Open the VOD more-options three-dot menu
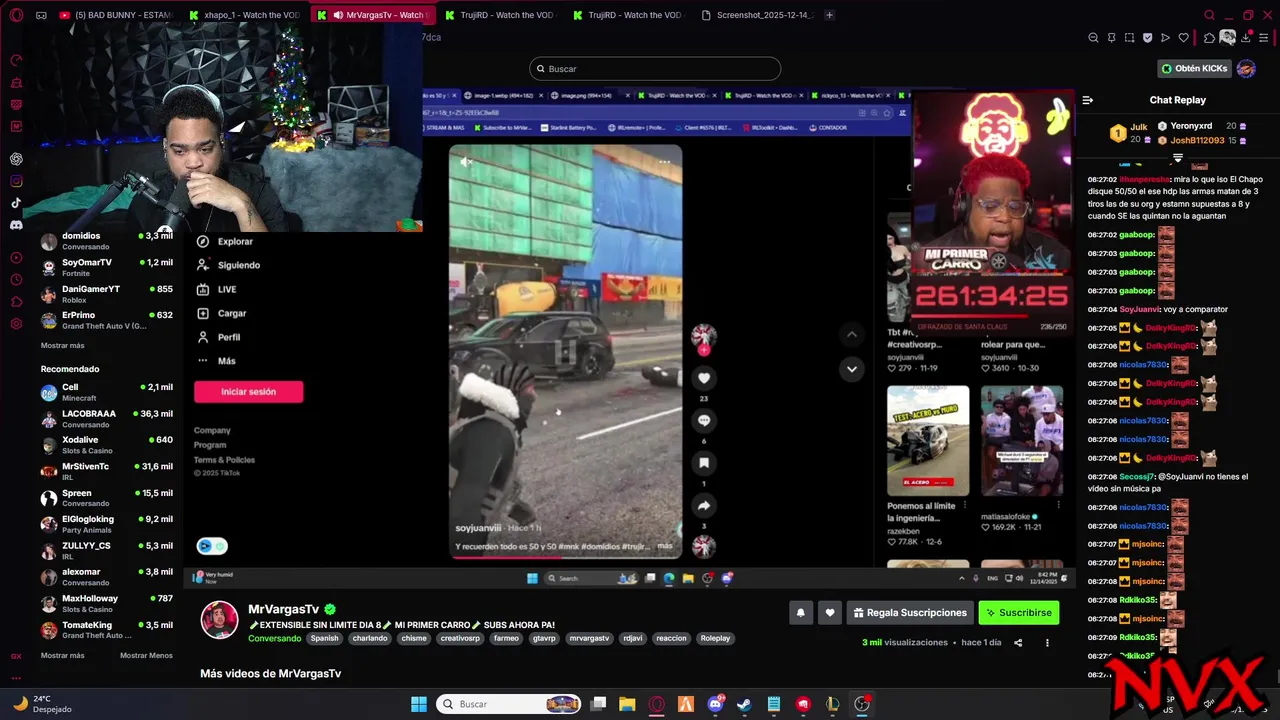This screenshot has width=1280, height=720. click(x=1047, y=643)
